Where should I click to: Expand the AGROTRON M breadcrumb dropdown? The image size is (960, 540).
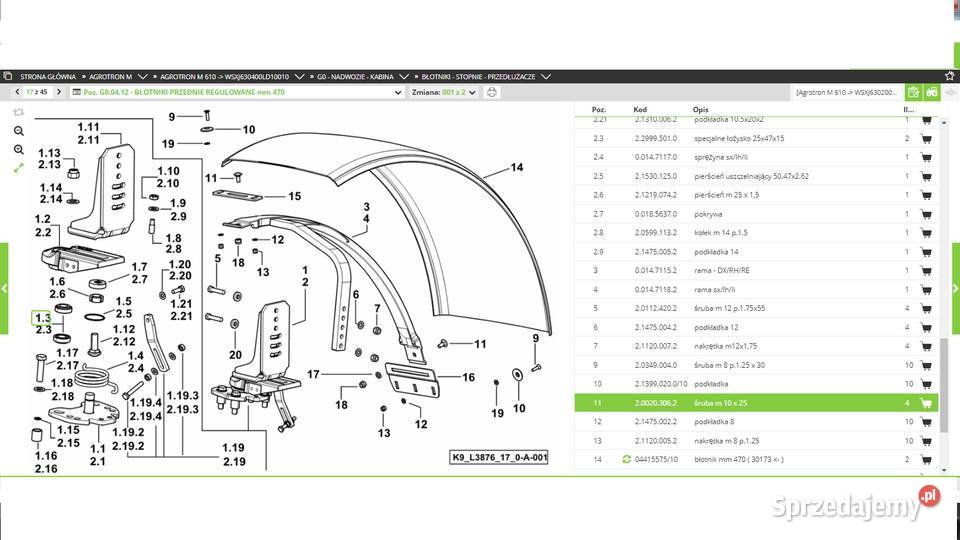point(143,77)
